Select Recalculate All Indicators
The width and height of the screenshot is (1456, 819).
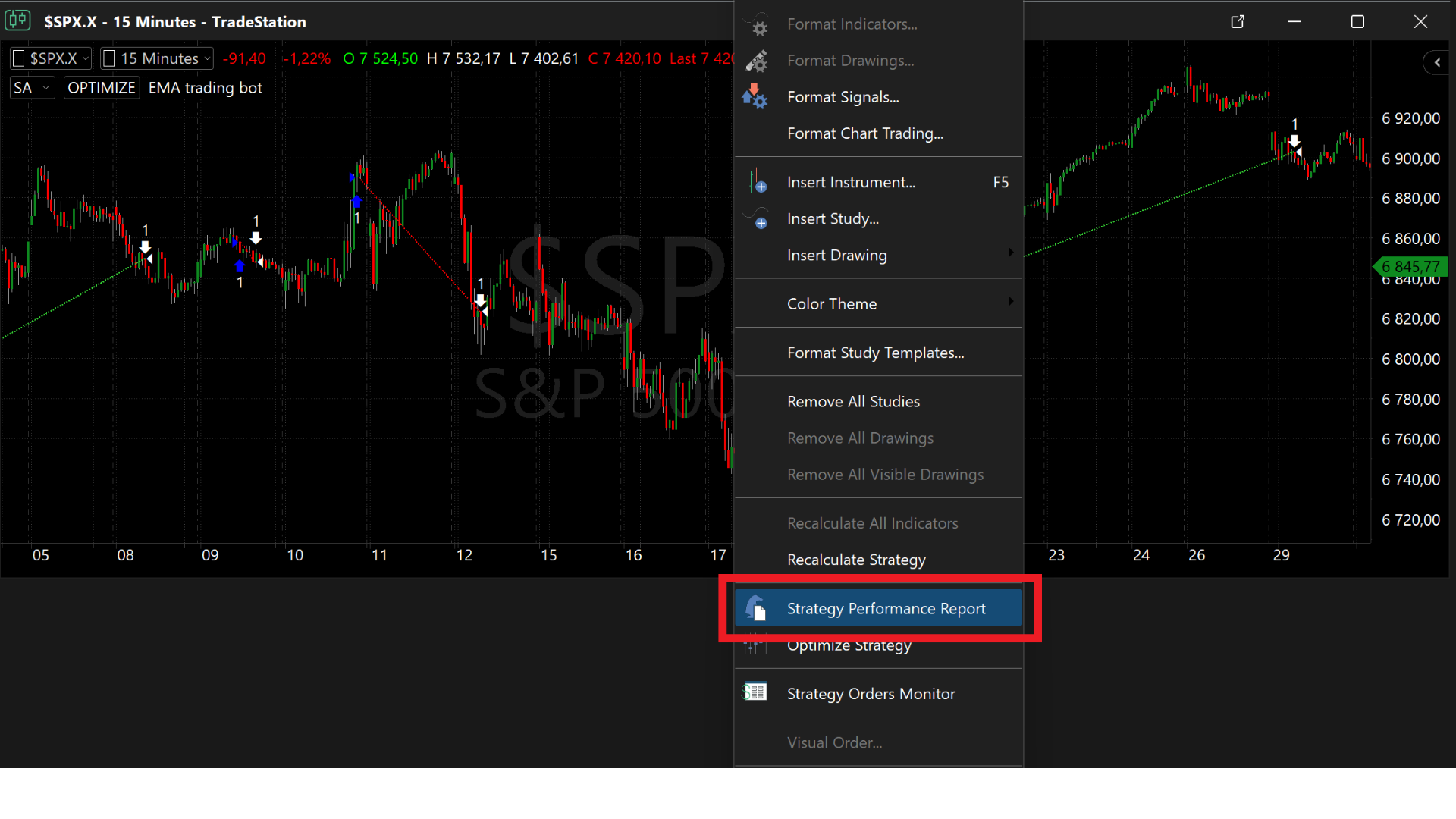(879, 523)
